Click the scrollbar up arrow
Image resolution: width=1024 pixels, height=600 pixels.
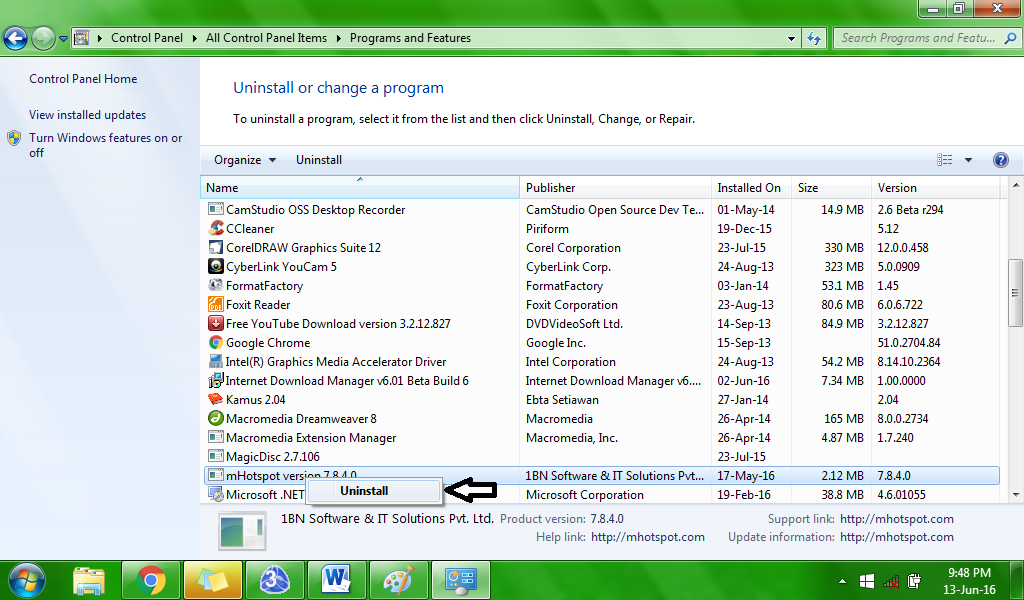tap(1016, 186)
